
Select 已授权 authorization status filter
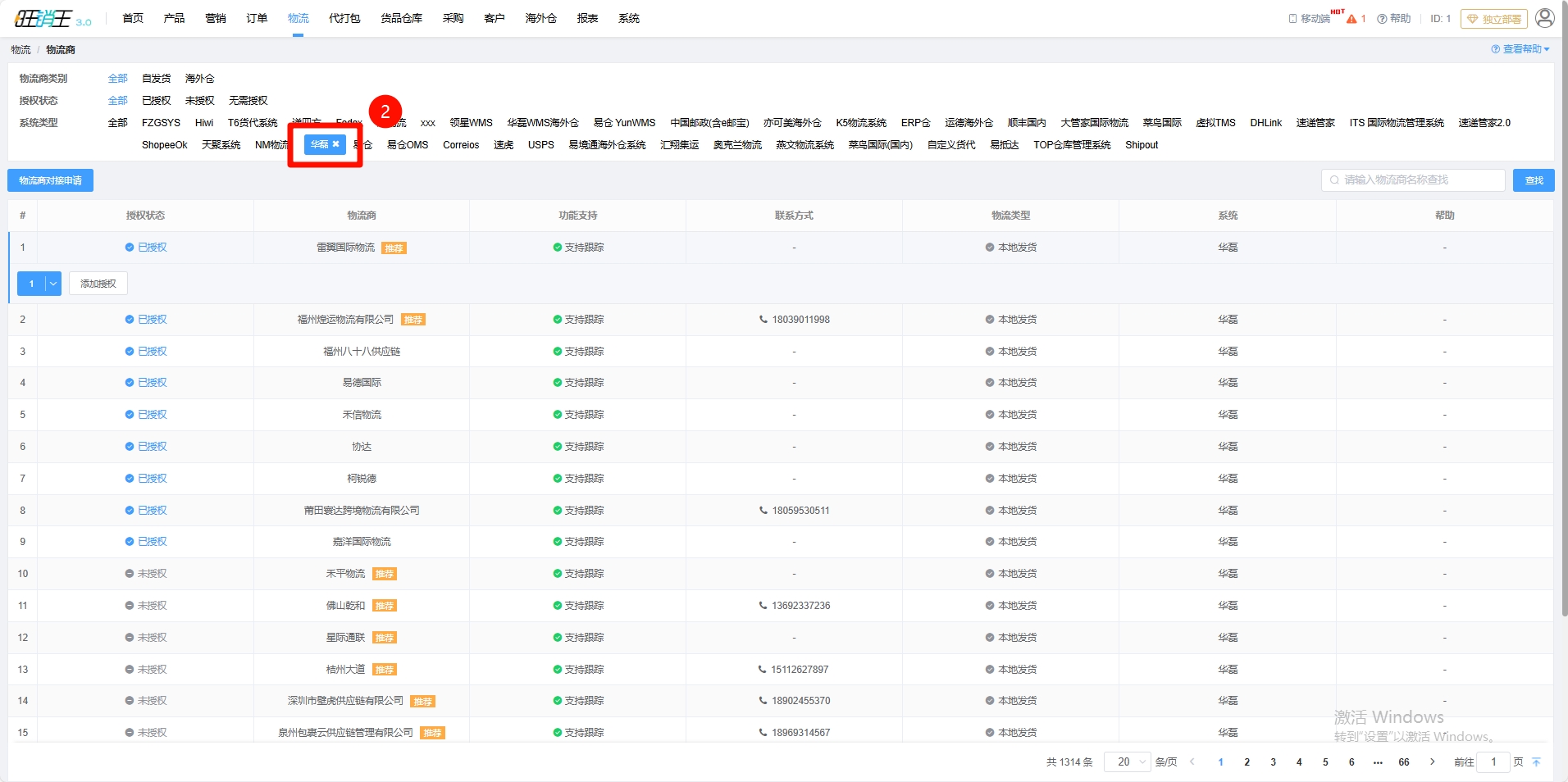[x=156, y=101]
